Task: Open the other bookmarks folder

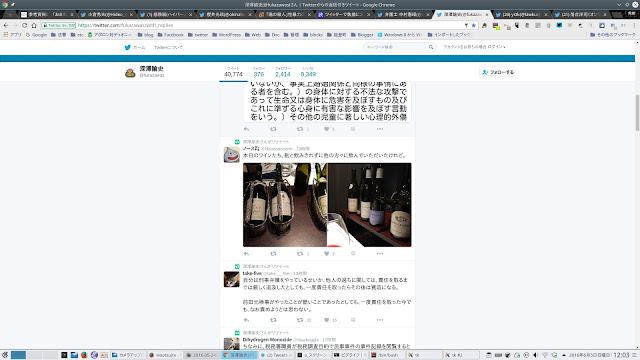Action: pyautogui.click(x=613, y=35)
